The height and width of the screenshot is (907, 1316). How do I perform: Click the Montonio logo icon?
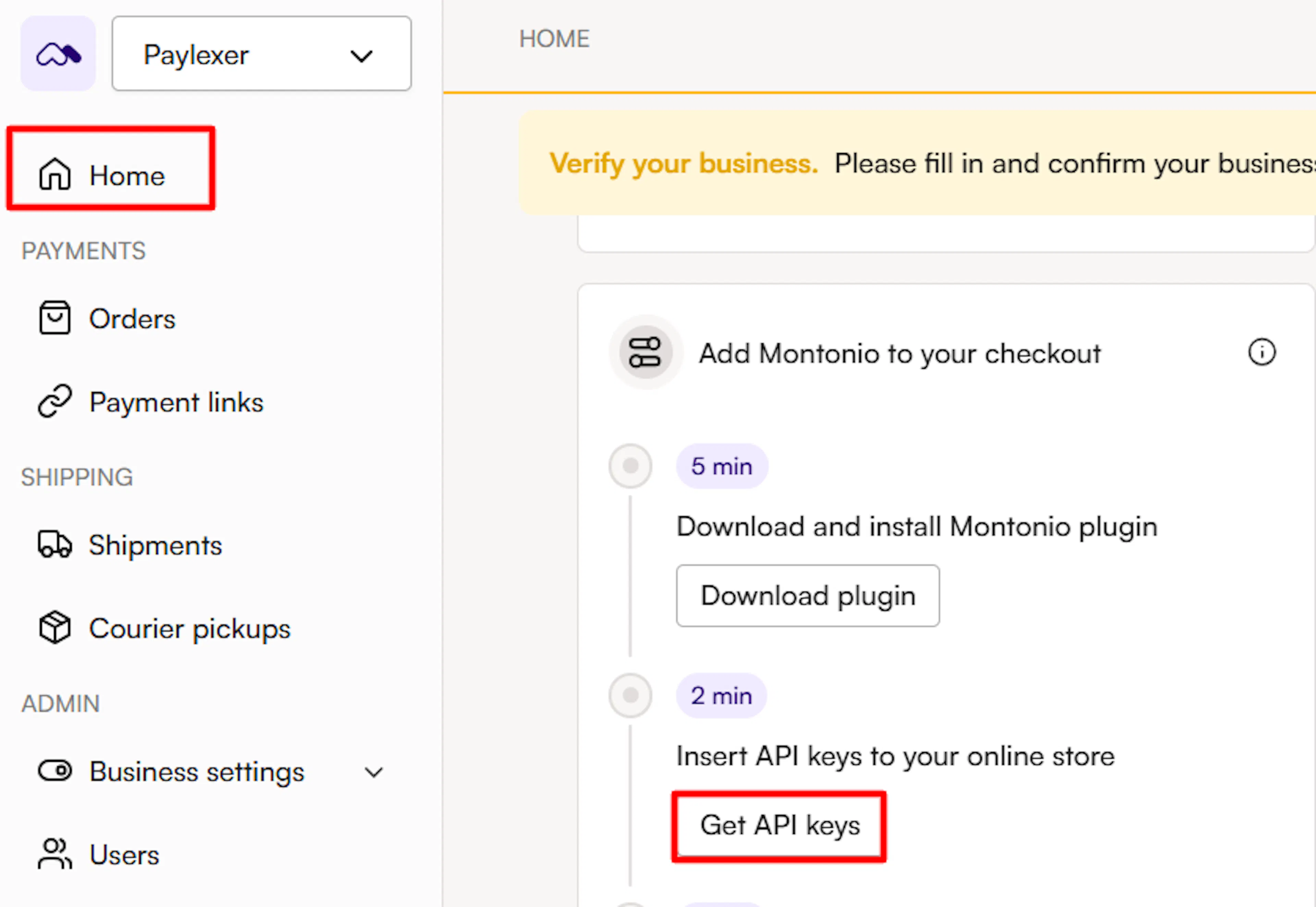pyautogui.click(x=59, y=54)
